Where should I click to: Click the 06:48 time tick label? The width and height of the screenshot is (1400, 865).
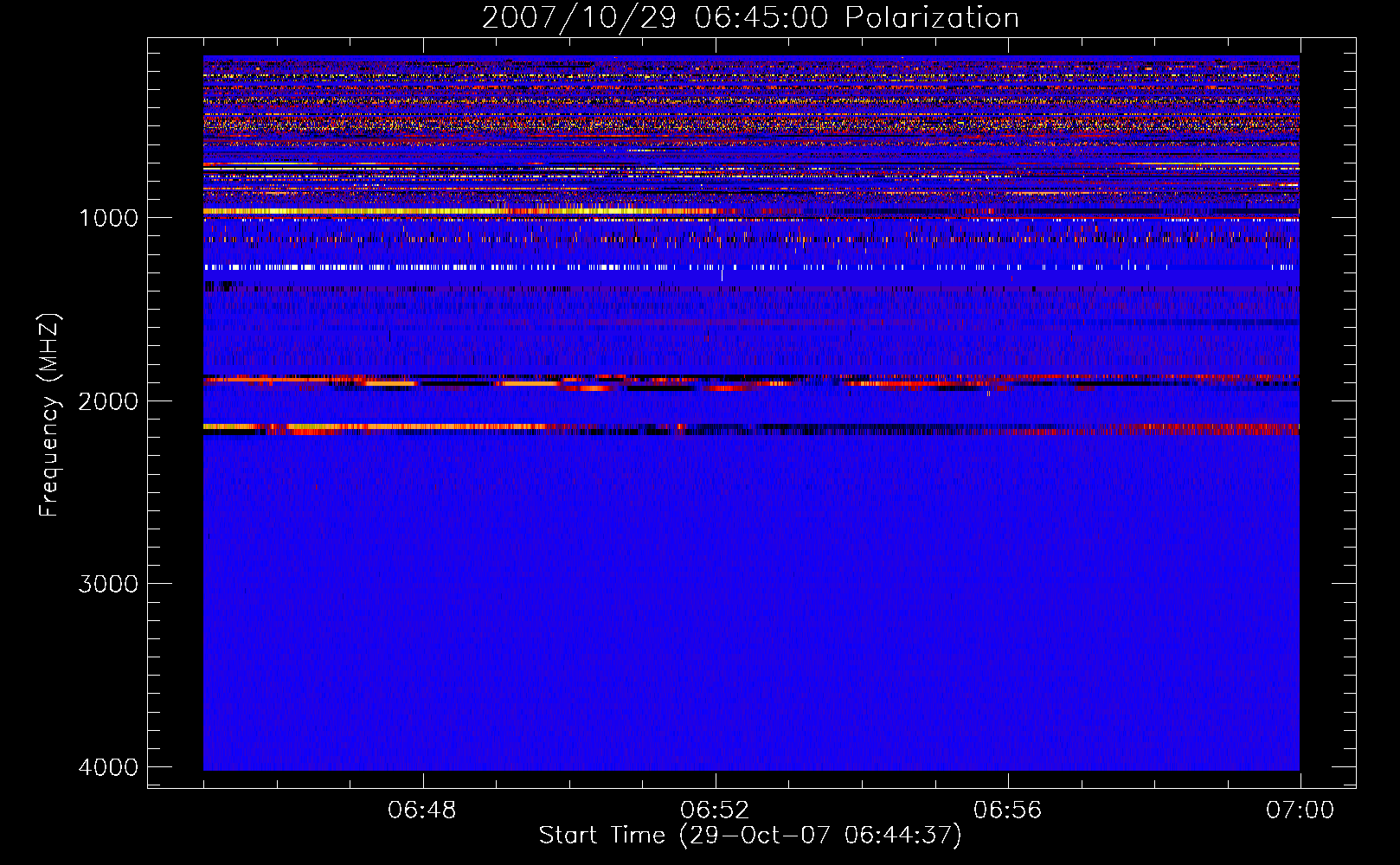point(422,811)
